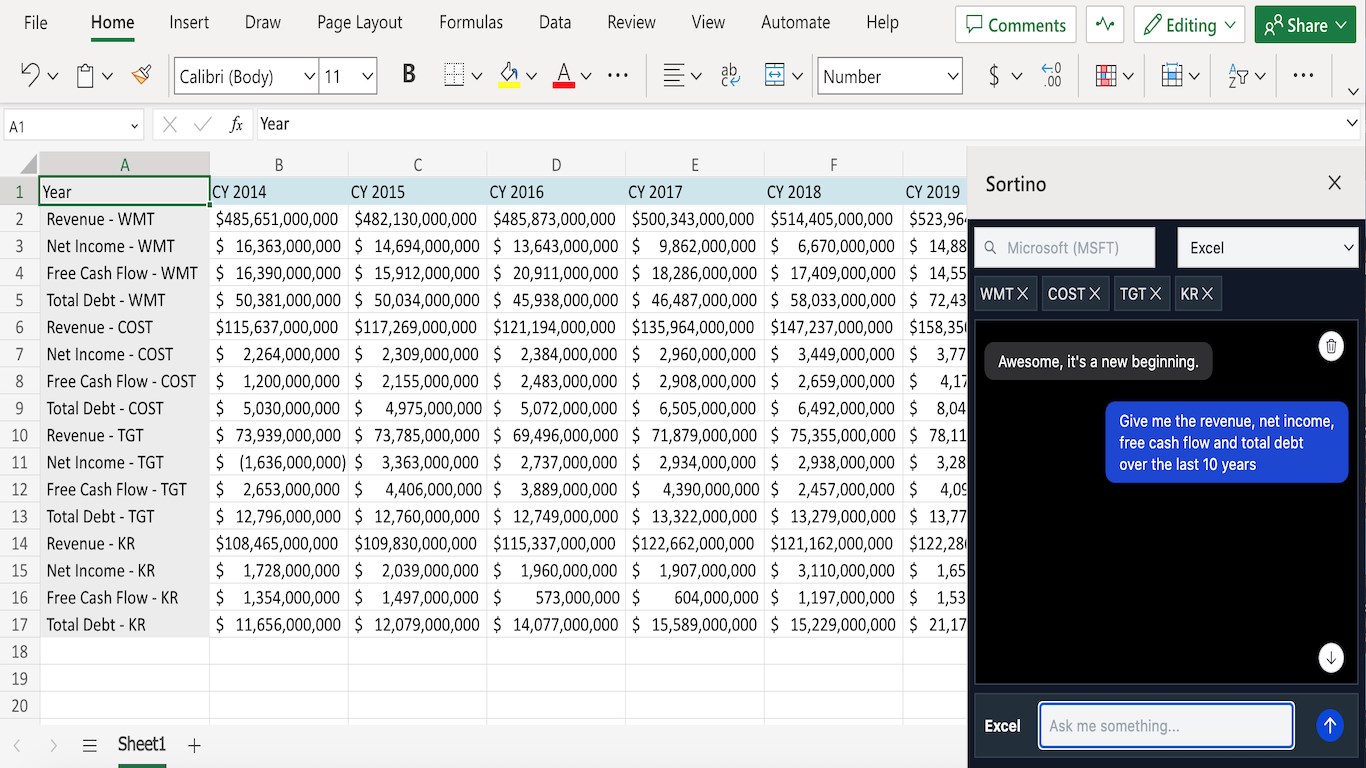This screenshot has width=1366, height=768.
Task: Focus the Ask me something input
Action: tap(1166, 726)
